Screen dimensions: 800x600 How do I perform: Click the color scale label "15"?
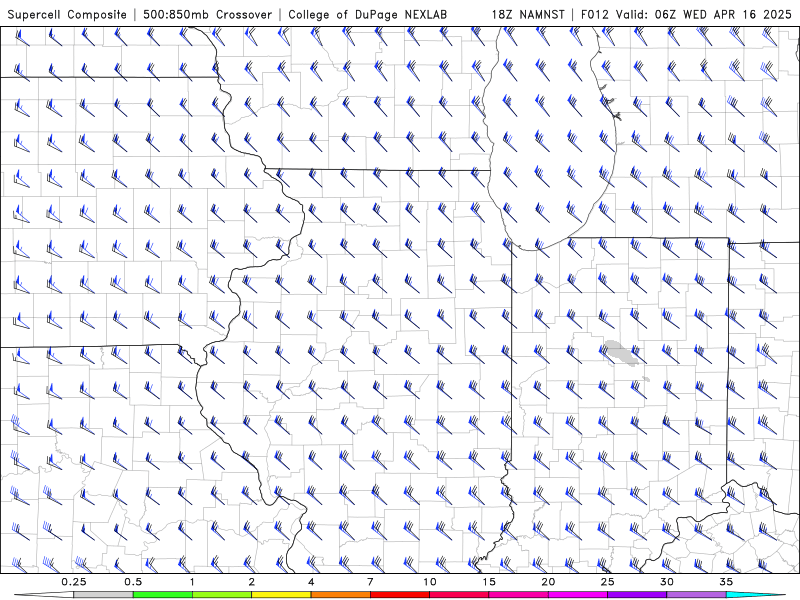[489, 582]
